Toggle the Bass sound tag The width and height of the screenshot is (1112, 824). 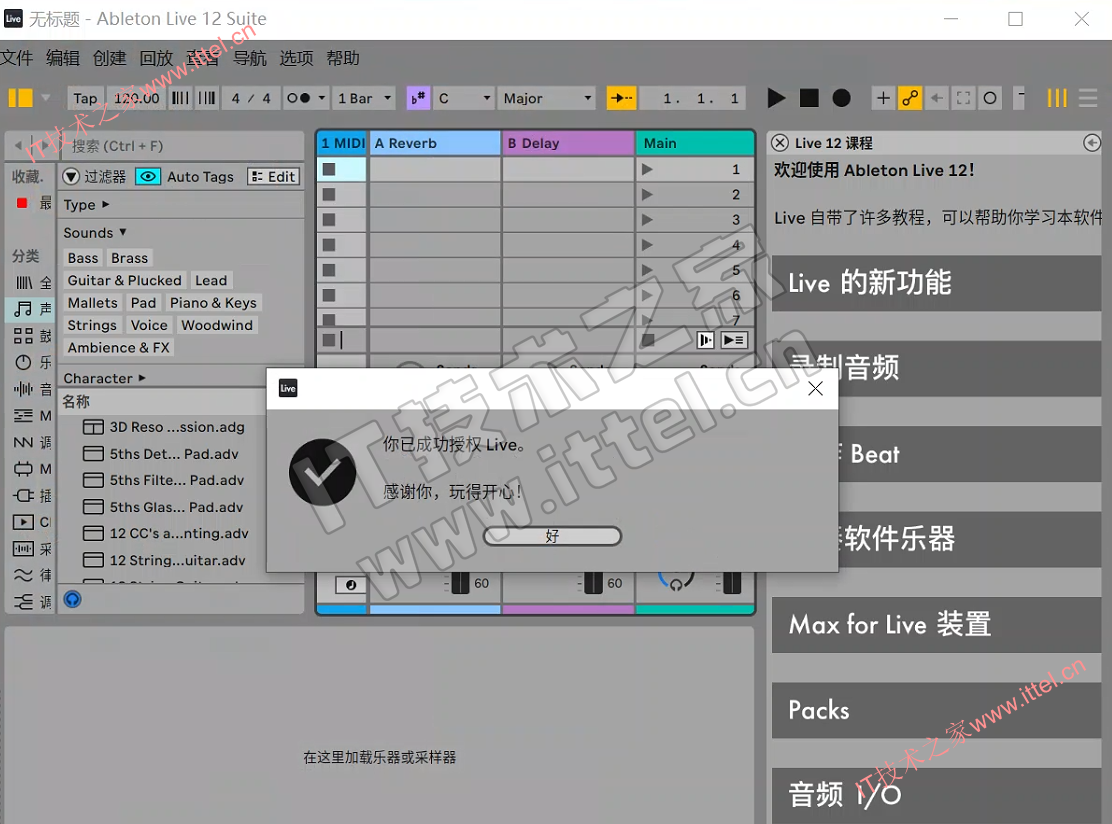point(83,258)
